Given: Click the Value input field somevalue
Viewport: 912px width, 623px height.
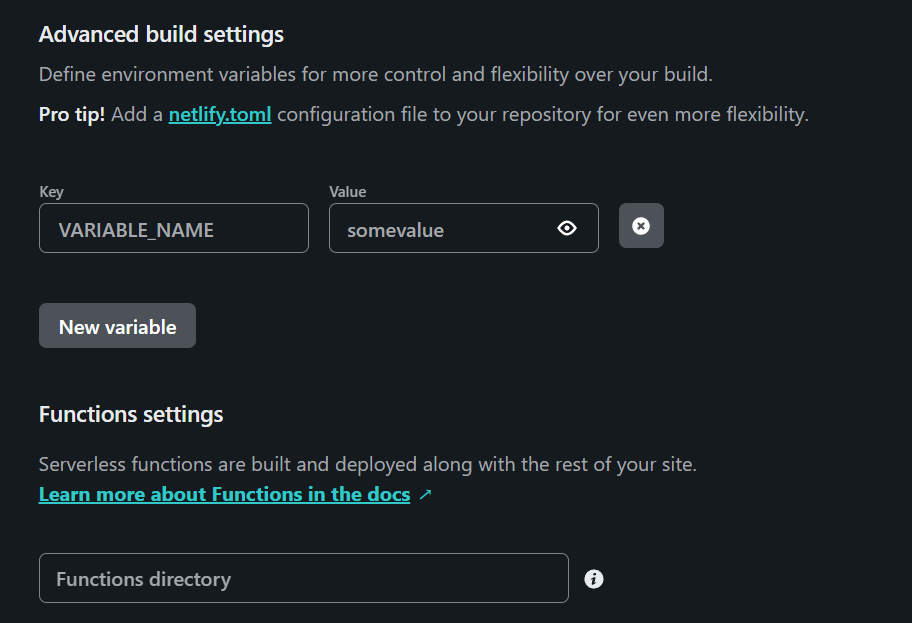Looking at the screenshot, I should click(x=464, y=228).
